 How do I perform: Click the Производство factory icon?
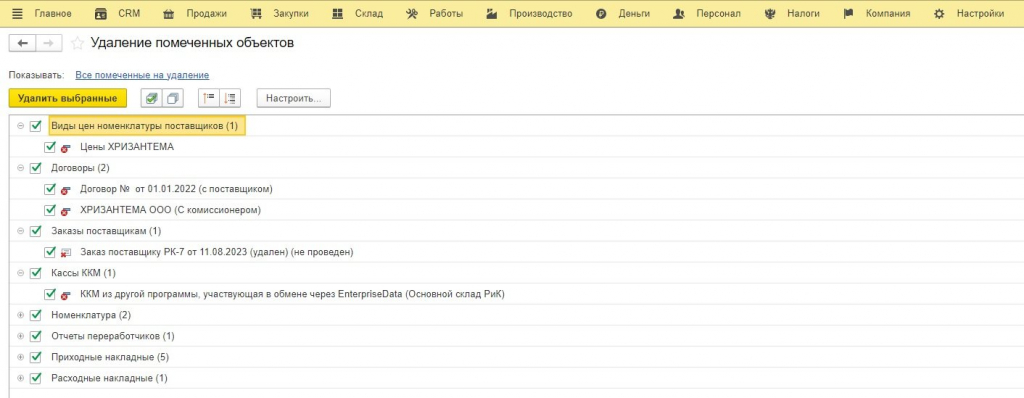[x=492, y=14]
